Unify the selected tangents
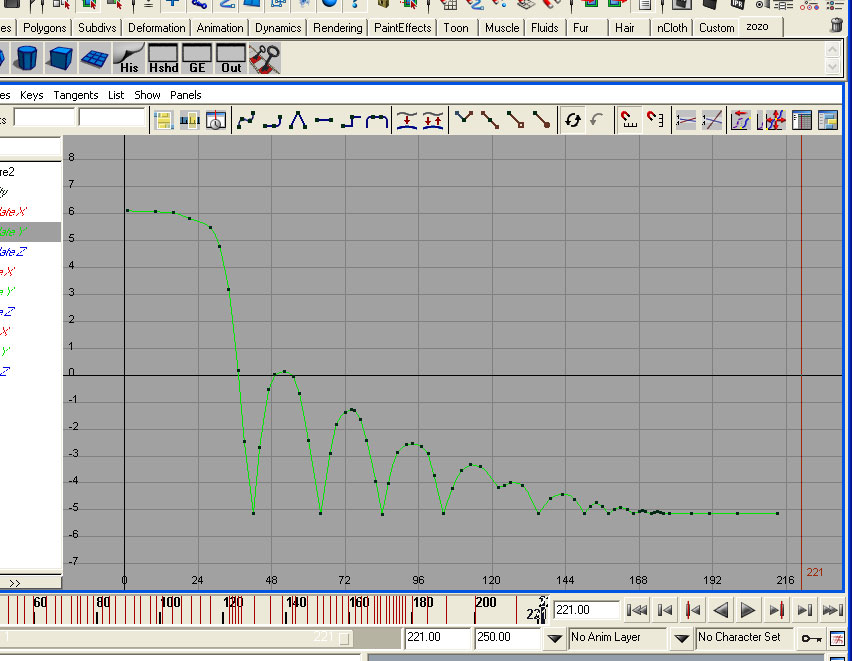This screenshot has height=661, width=852. click(490, 120)
